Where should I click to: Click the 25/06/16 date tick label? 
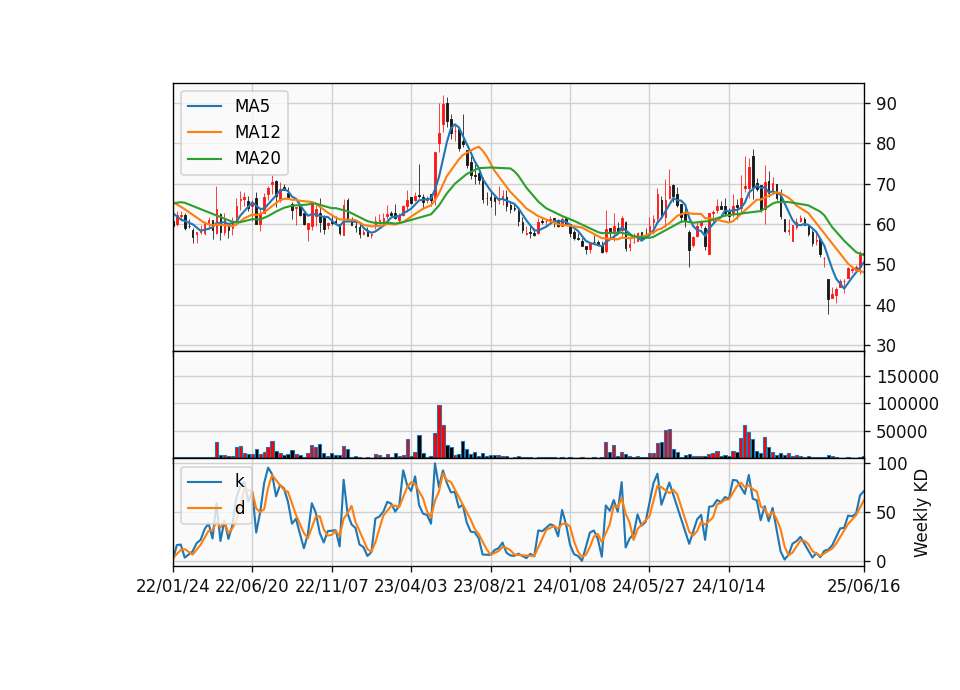point(864,586)
